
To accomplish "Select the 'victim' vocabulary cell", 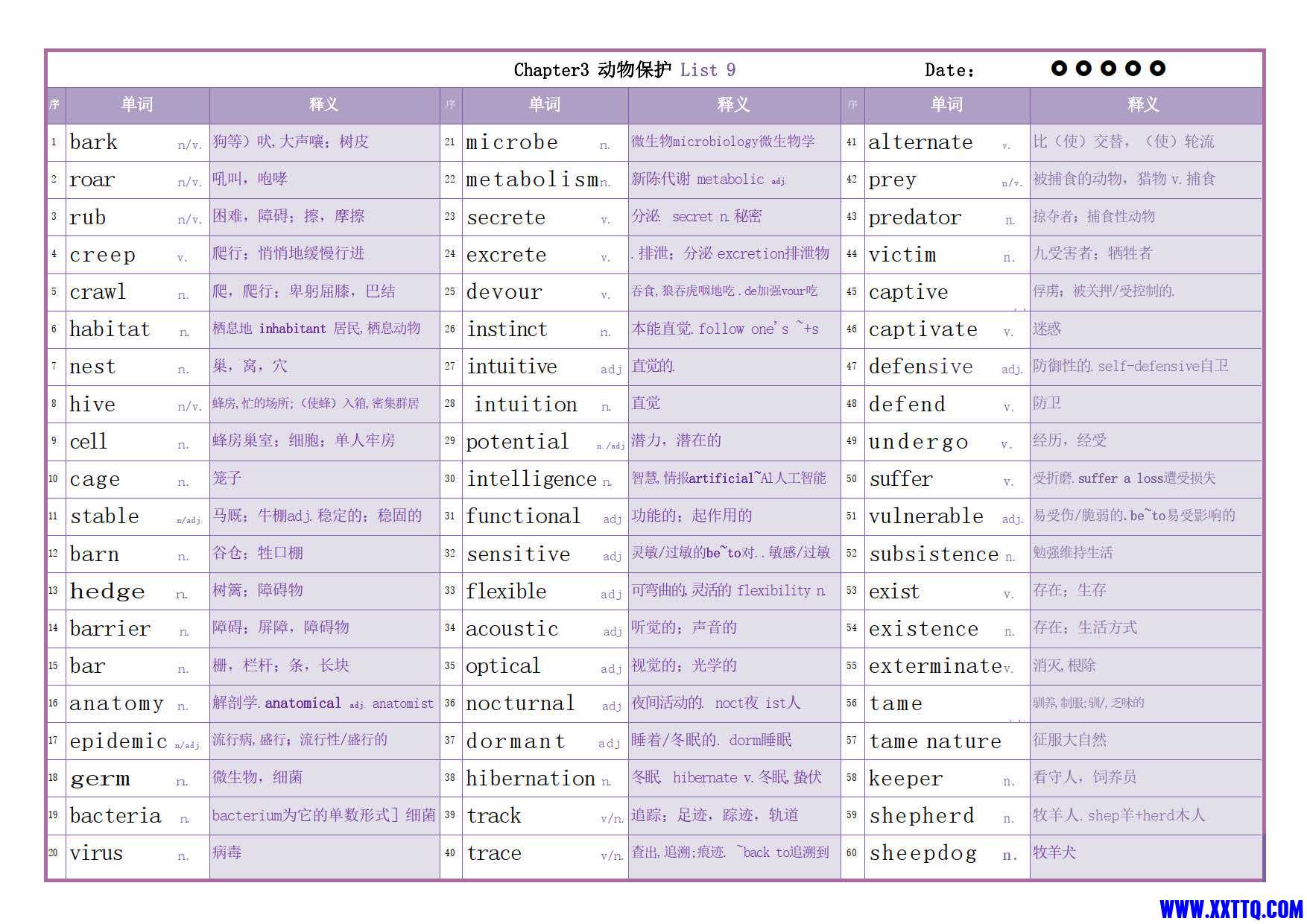I will pos(947,255).
